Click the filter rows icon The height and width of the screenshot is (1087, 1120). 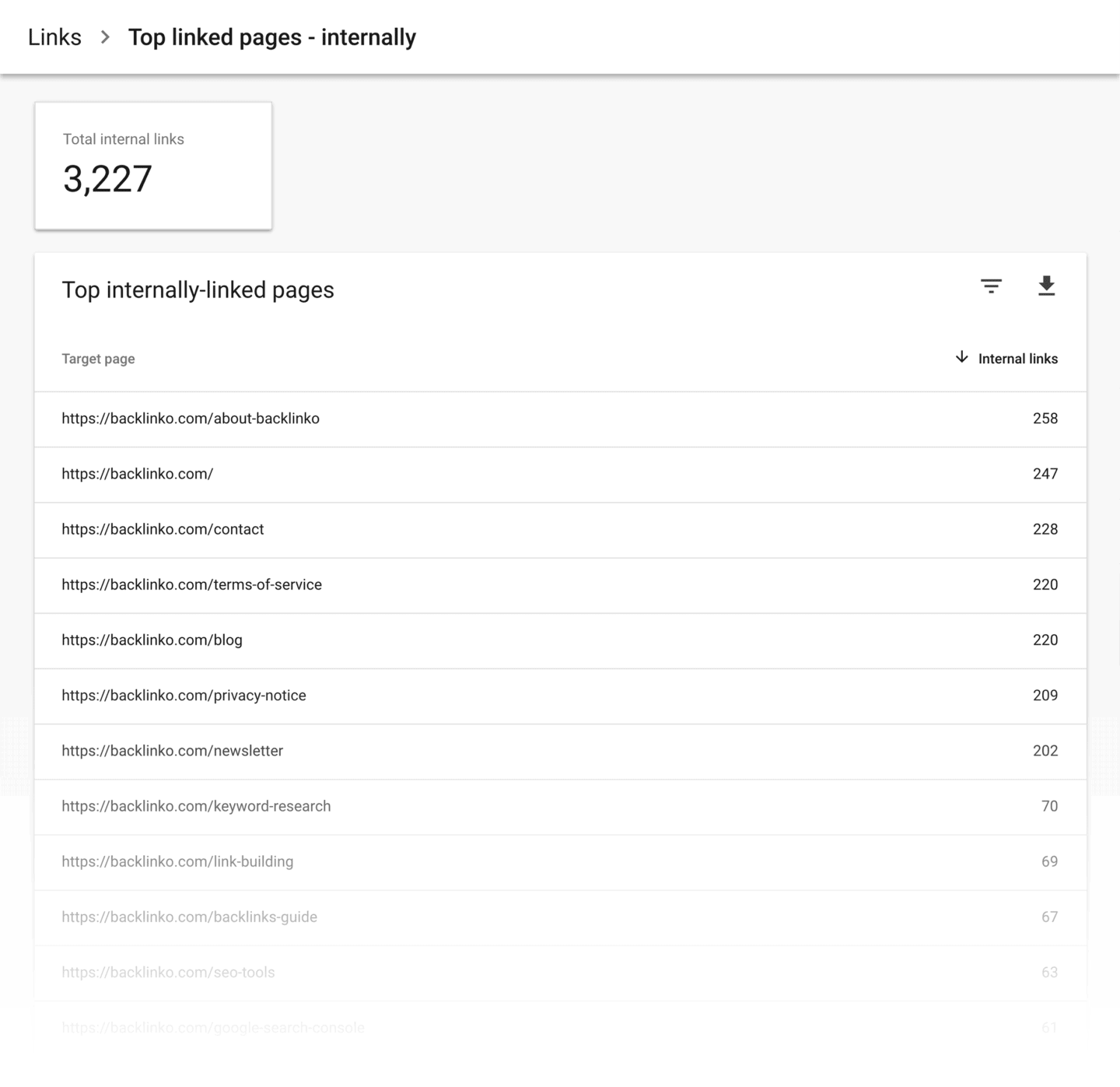click(x=991, y=286)
